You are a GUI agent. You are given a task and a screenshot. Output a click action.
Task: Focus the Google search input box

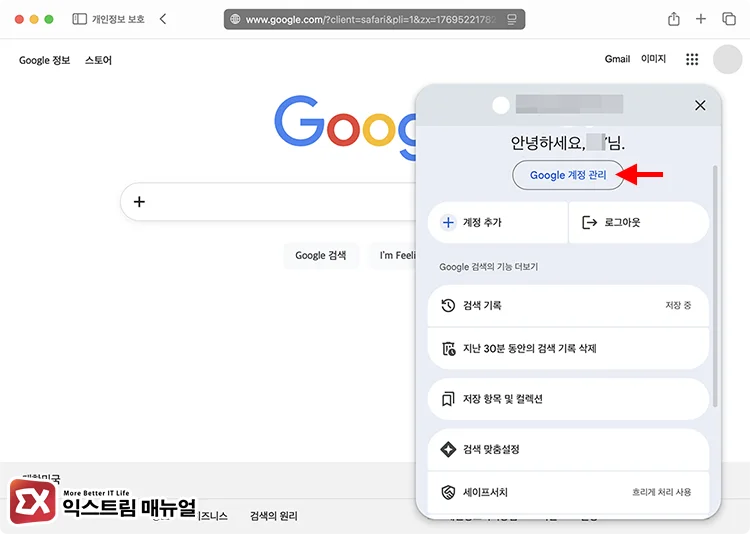click(x=268, y=202)
